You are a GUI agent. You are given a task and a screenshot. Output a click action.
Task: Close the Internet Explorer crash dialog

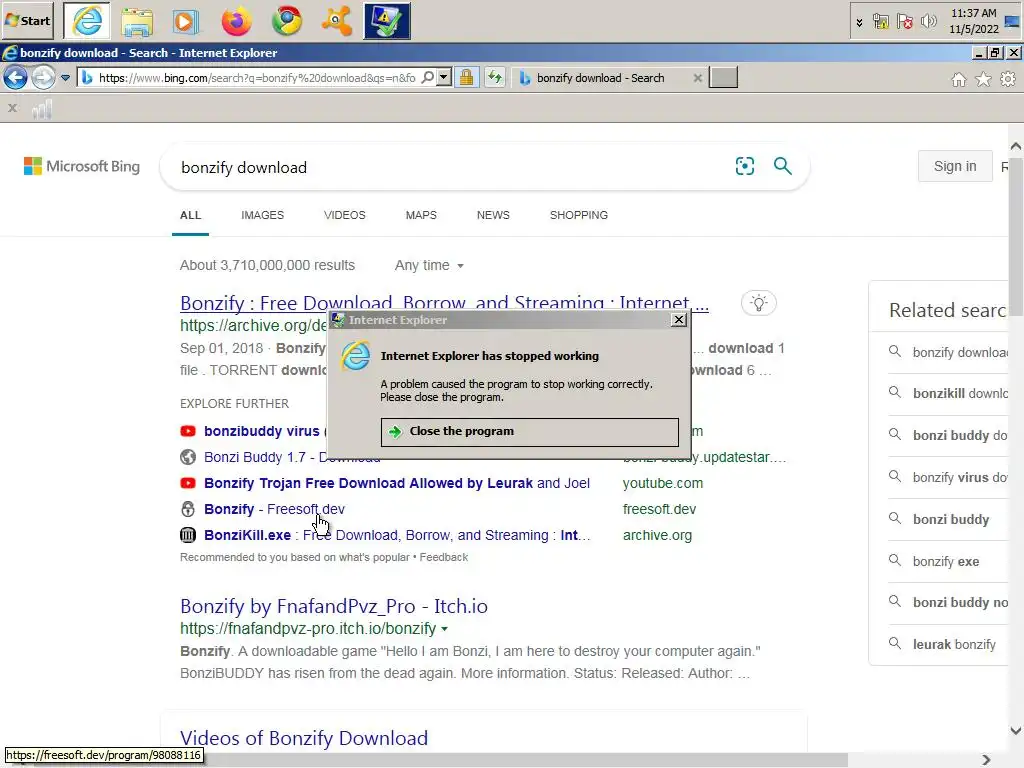[679, 319]
